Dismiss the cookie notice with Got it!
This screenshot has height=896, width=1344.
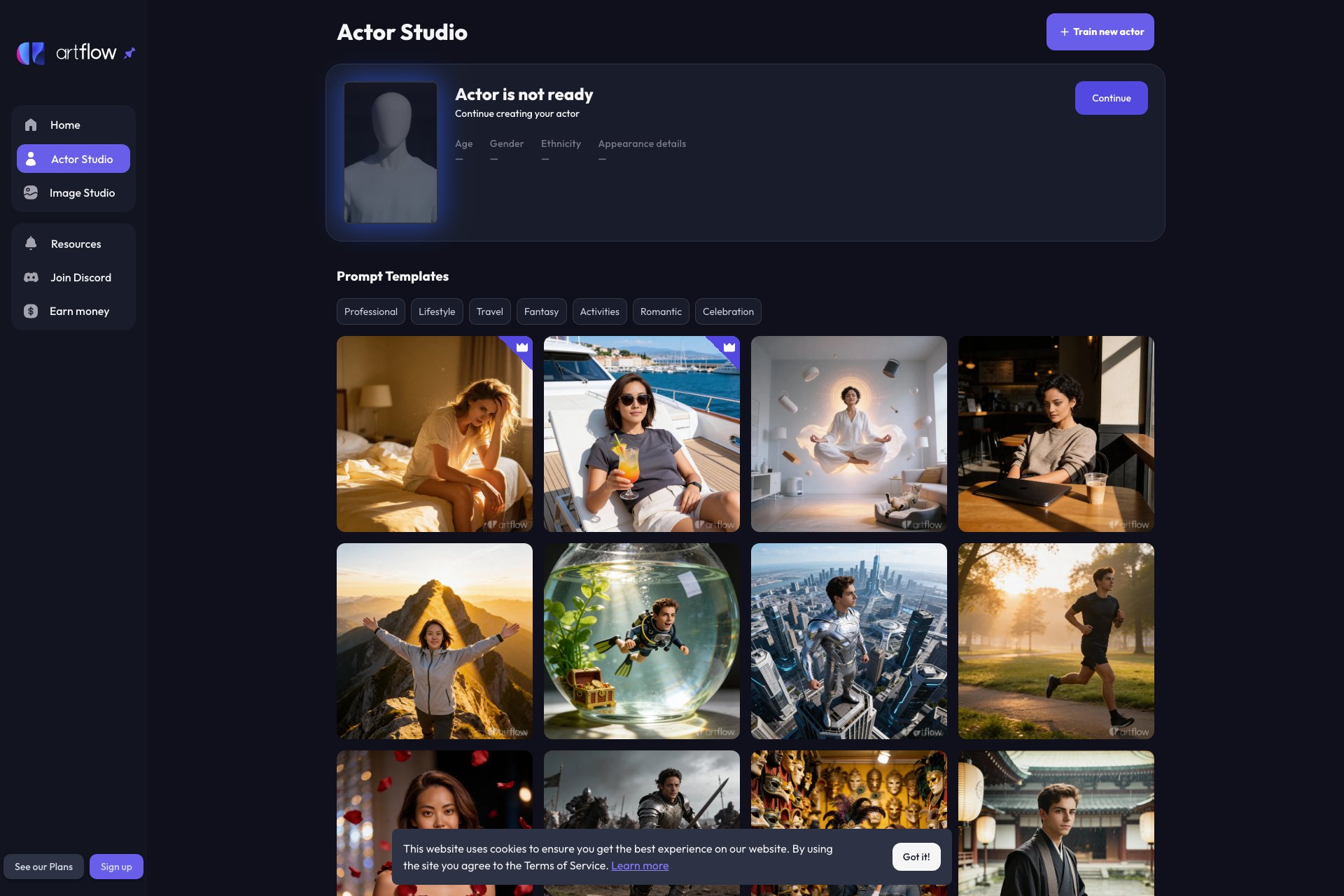tap(916, 856)
